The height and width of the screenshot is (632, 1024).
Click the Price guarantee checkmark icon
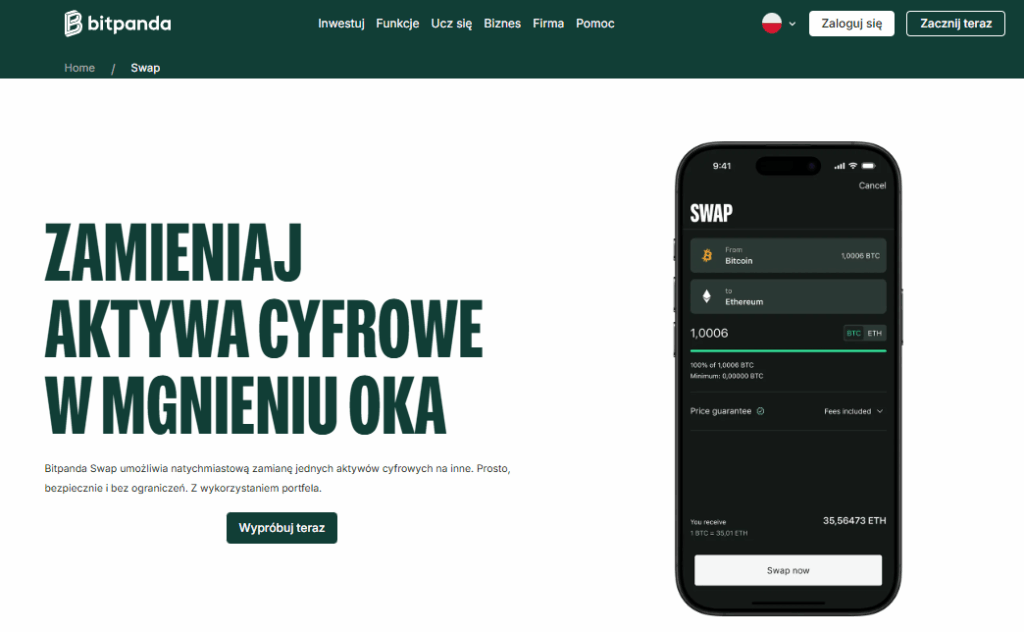tap(760, 411)
